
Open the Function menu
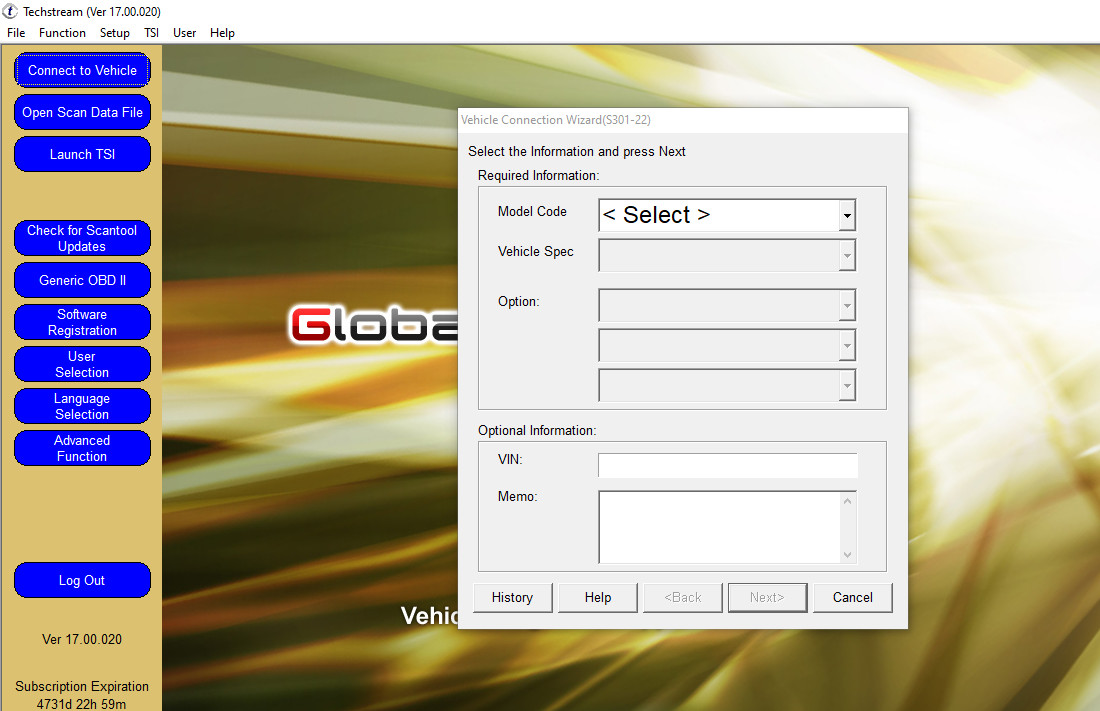click(62, 33)
